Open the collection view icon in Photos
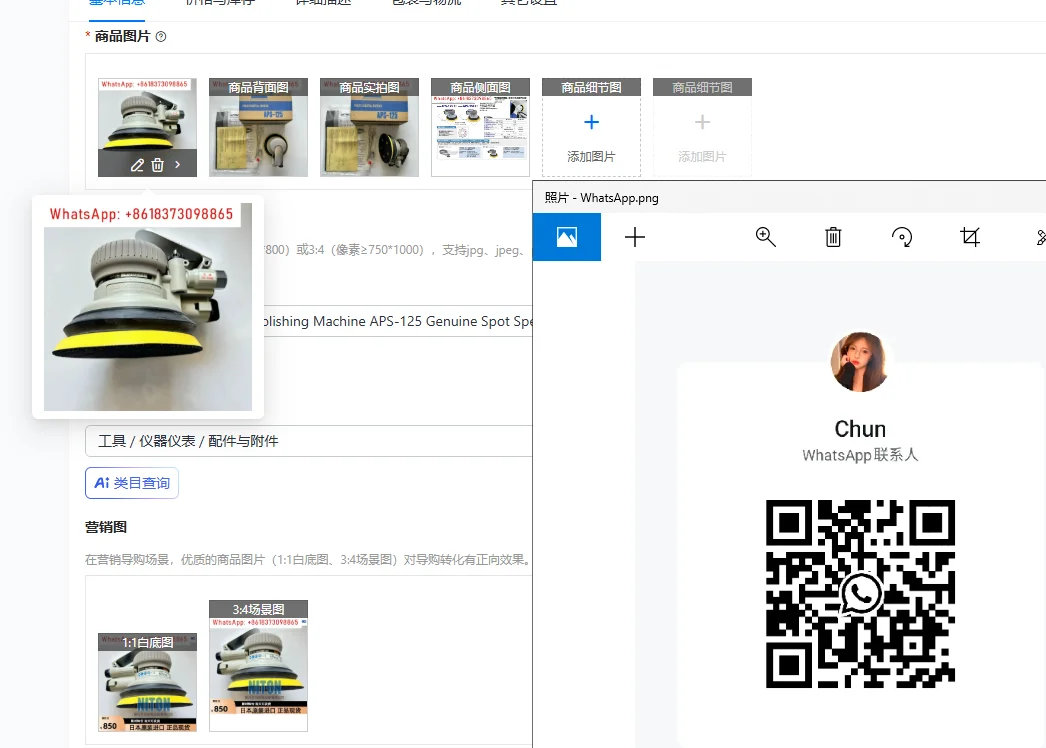The height and width of the screenshot is (748, 1046). tap(567, 237)
